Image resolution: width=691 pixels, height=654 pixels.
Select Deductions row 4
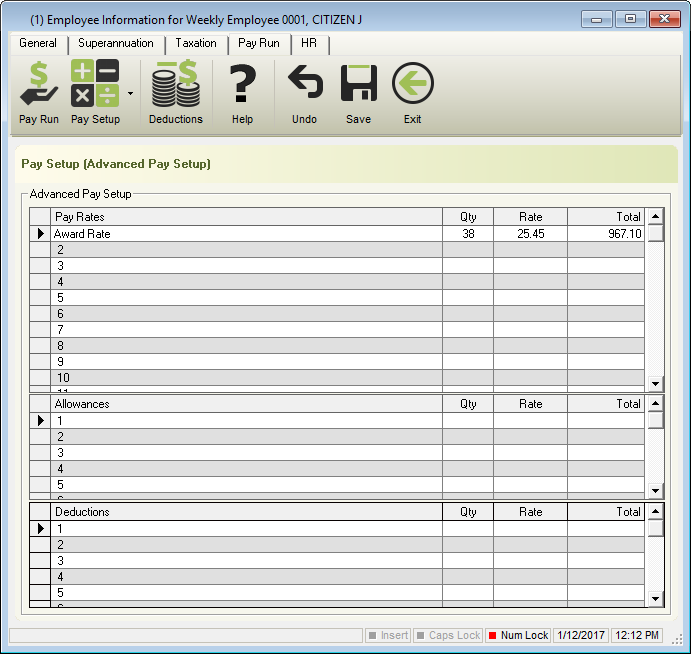337,576
